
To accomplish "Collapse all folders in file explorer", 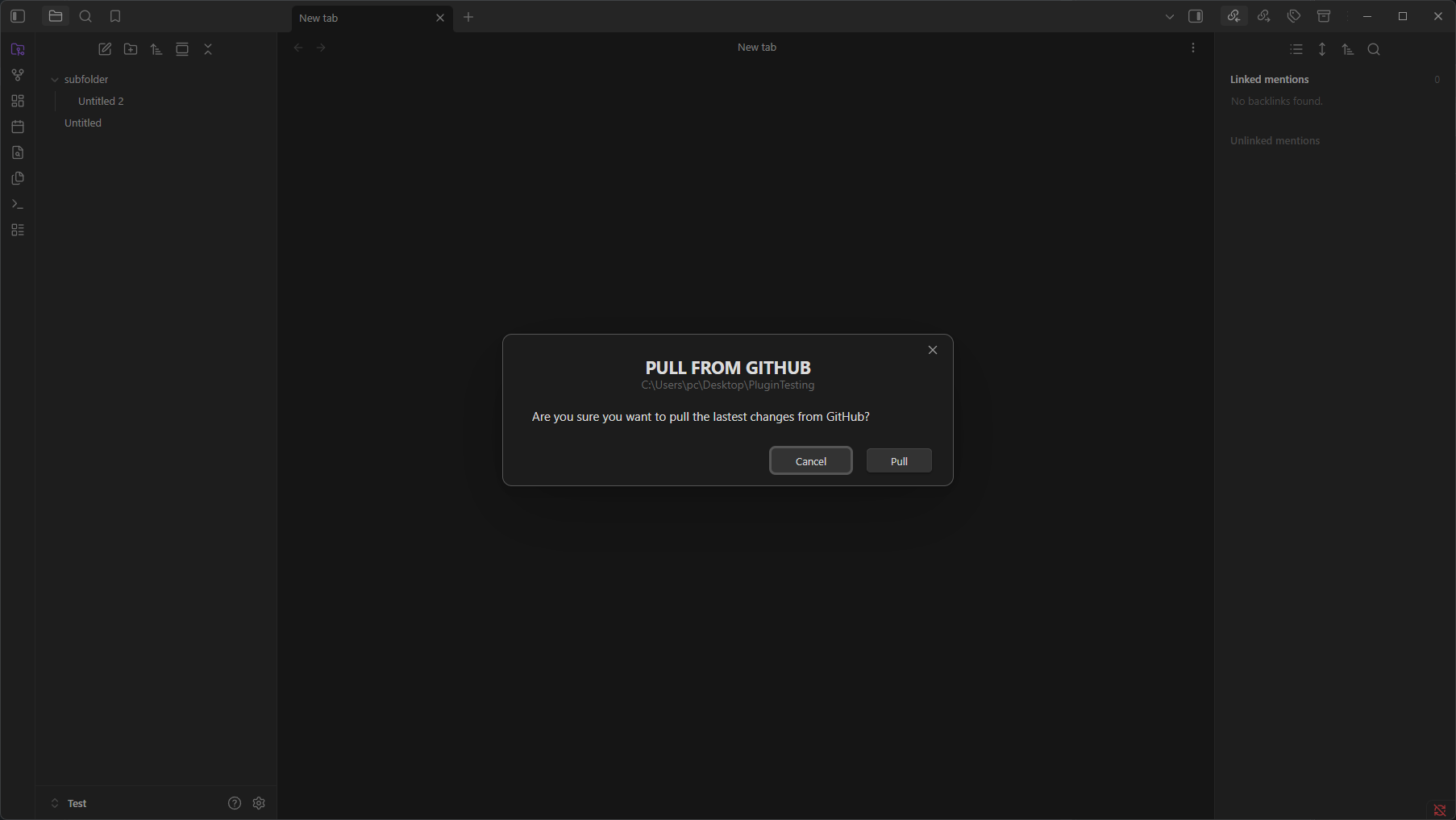I will point(208,49).
